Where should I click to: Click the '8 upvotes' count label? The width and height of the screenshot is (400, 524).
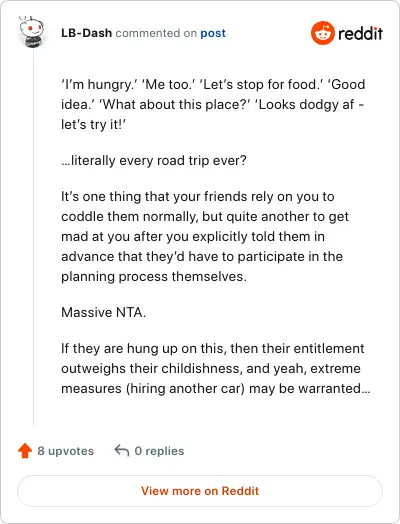click(x=65, y=451)
